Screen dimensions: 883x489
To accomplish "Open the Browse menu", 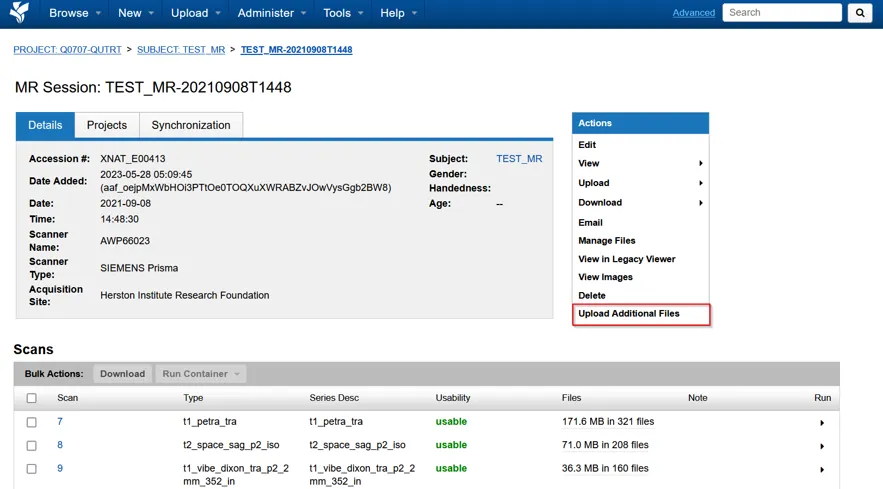I will point(74,13).
